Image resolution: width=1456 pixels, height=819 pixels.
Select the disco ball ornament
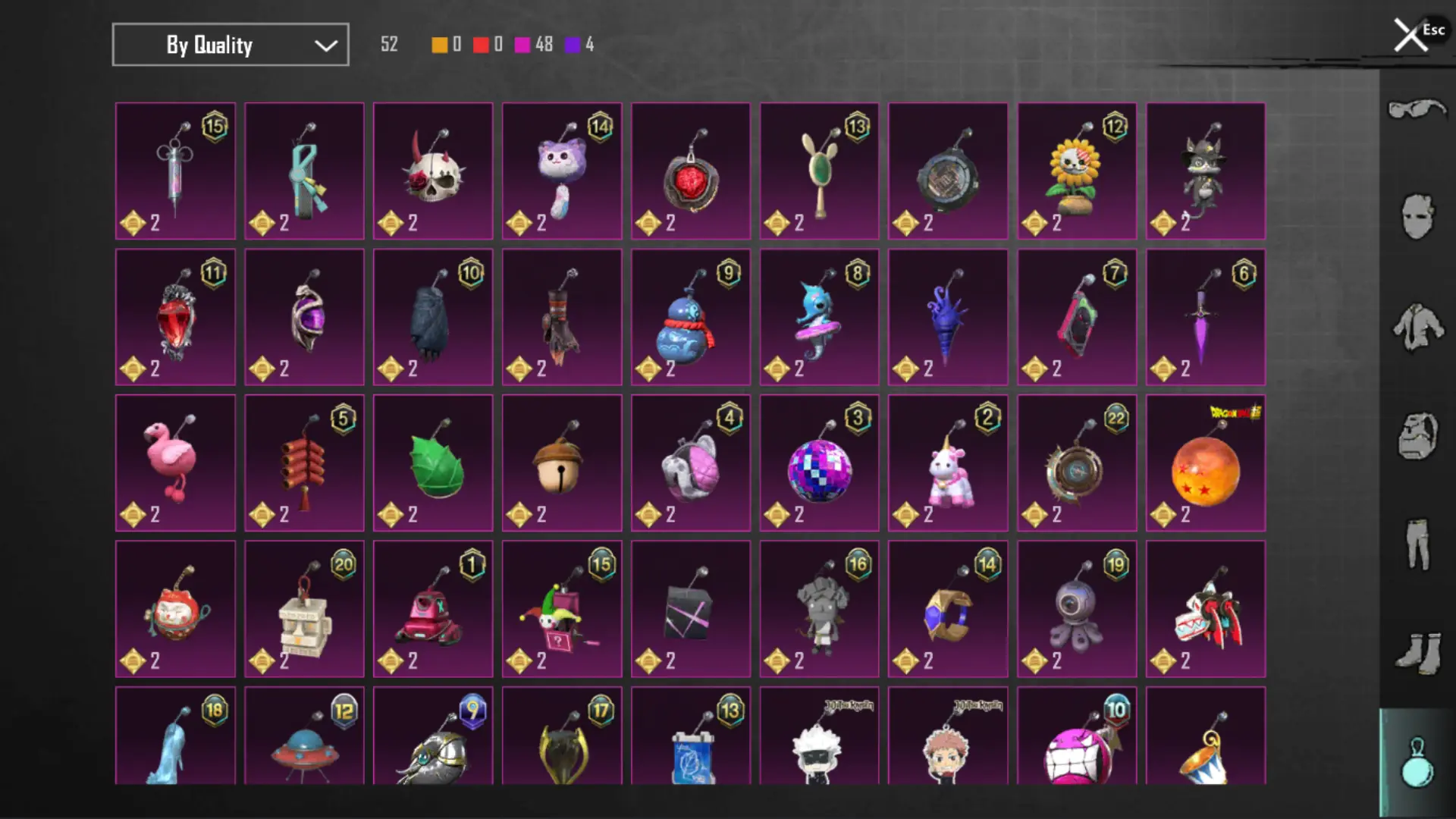[x=819, y=463]
